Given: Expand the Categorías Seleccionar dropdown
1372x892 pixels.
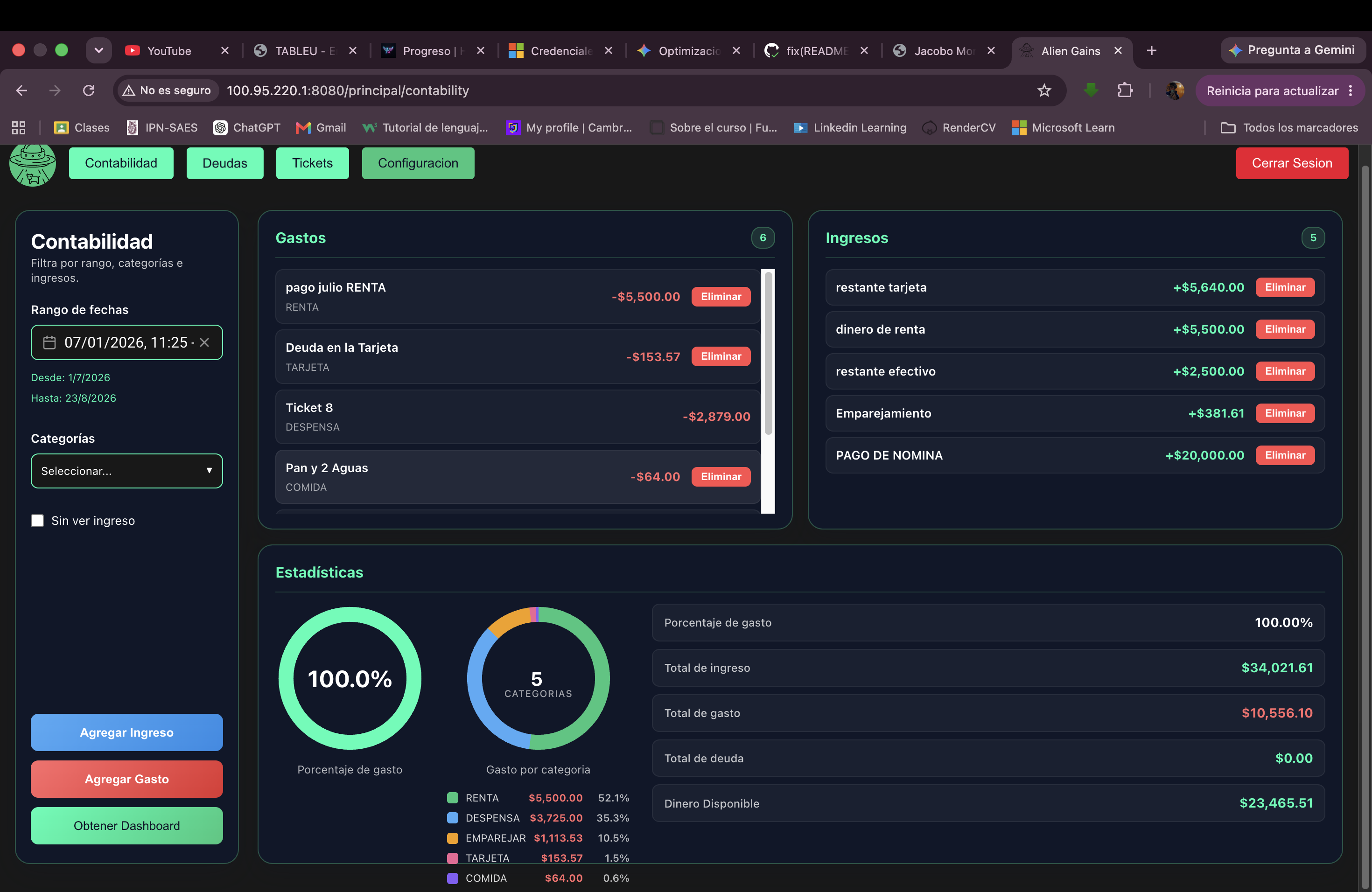Looking at the screenshot, I should (x=127, y=471).
